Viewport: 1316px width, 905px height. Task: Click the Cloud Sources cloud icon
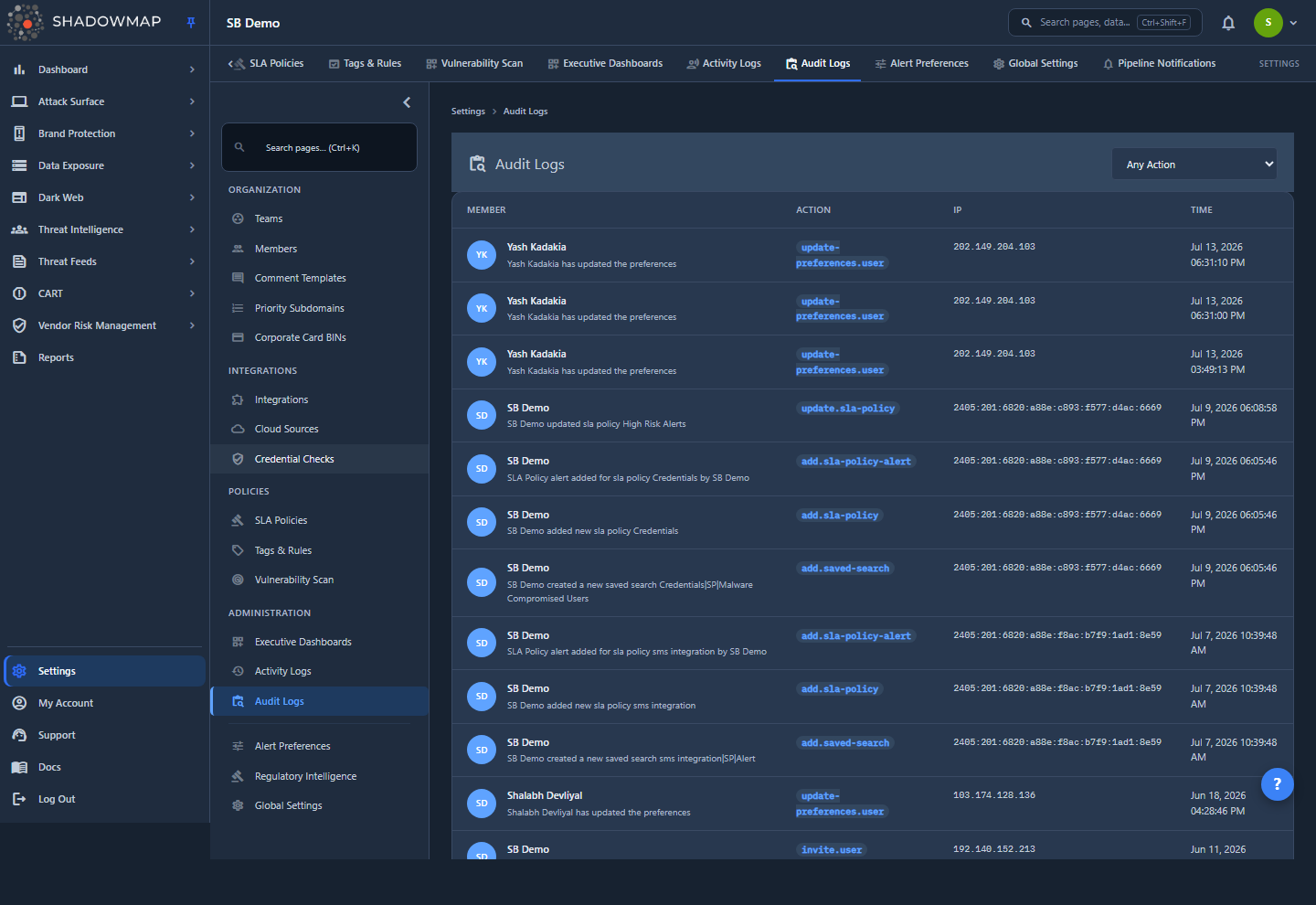tap(238, 429)
